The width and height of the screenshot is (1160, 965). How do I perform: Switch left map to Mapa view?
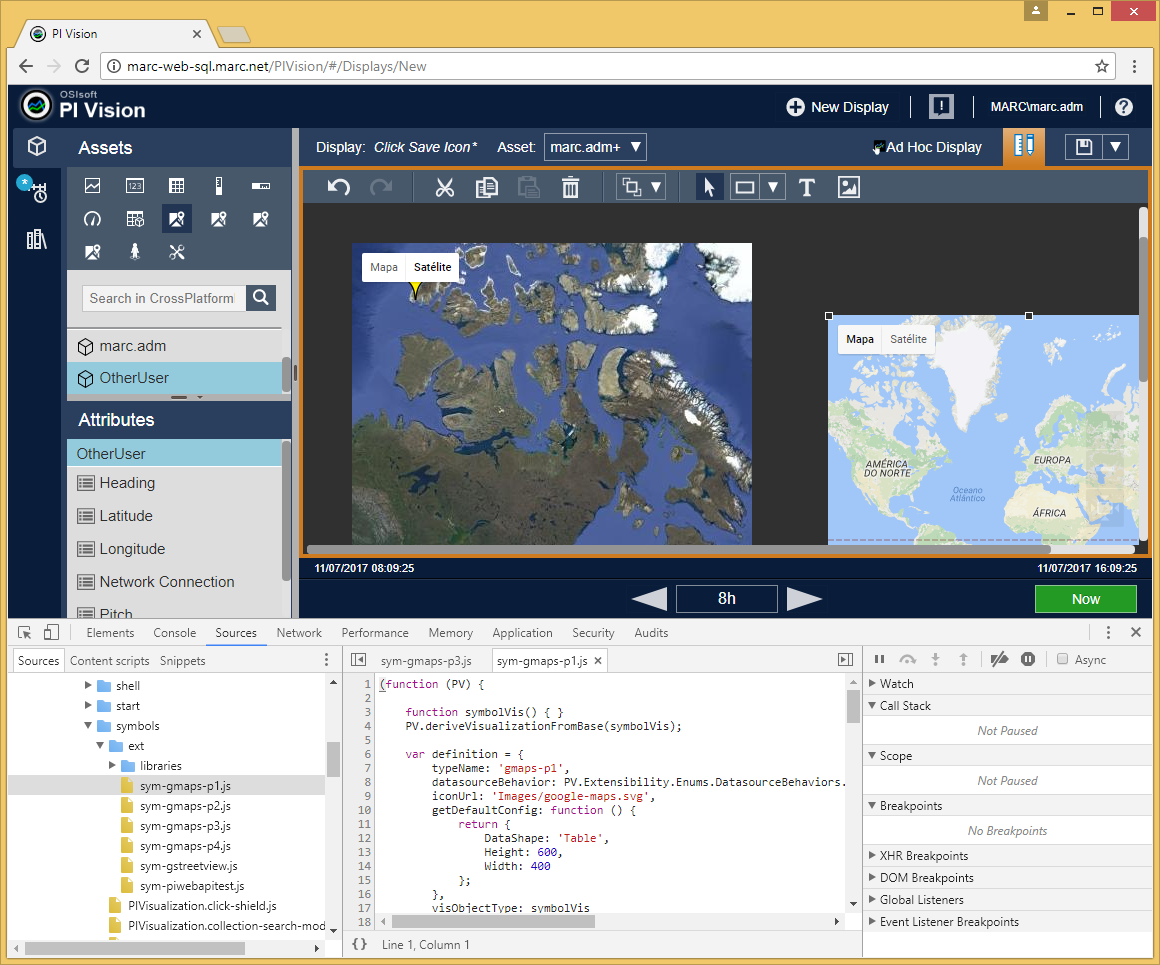(x=384, y=267)
